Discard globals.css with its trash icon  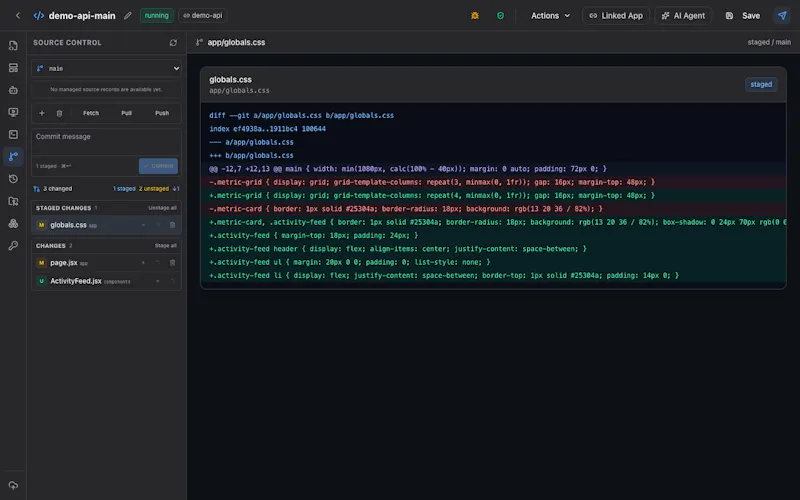pyautogui.click(x=172, y=225)
